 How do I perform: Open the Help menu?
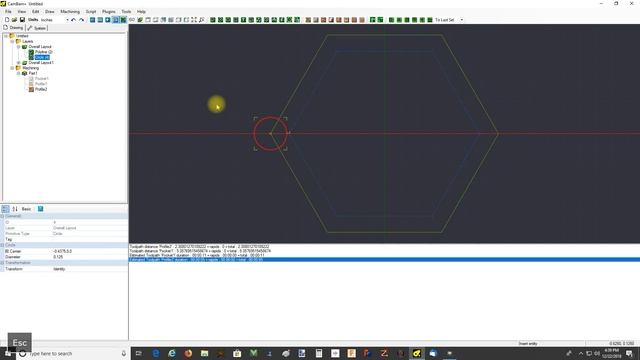click(141, 11)
